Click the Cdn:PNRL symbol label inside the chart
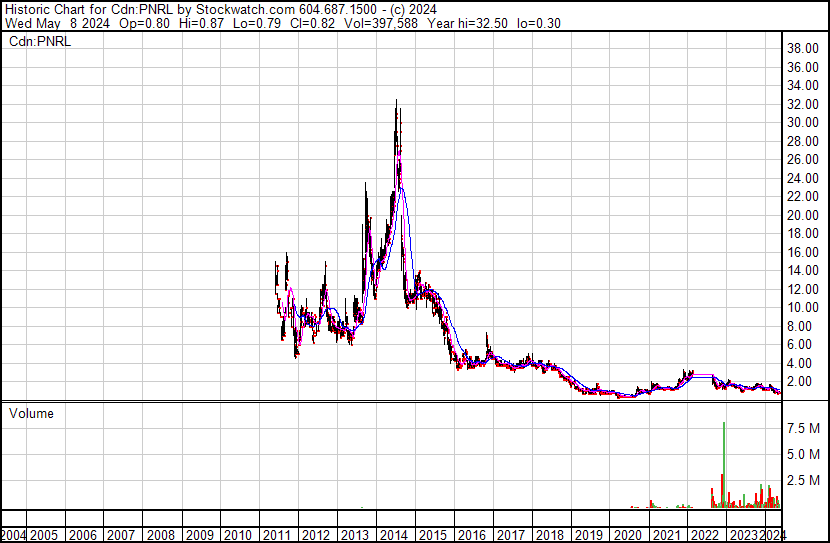 [39, 41]
